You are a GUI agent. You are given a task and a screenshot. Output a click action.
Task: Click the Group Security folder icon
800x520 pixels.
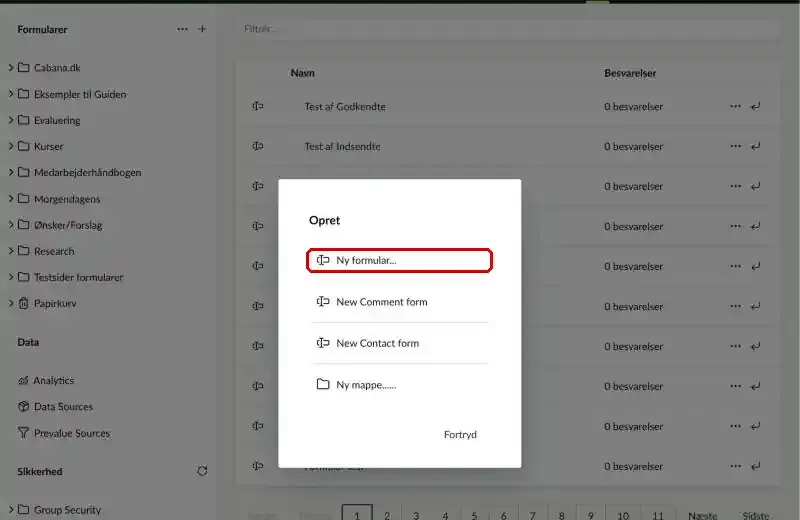coord(23,509)
